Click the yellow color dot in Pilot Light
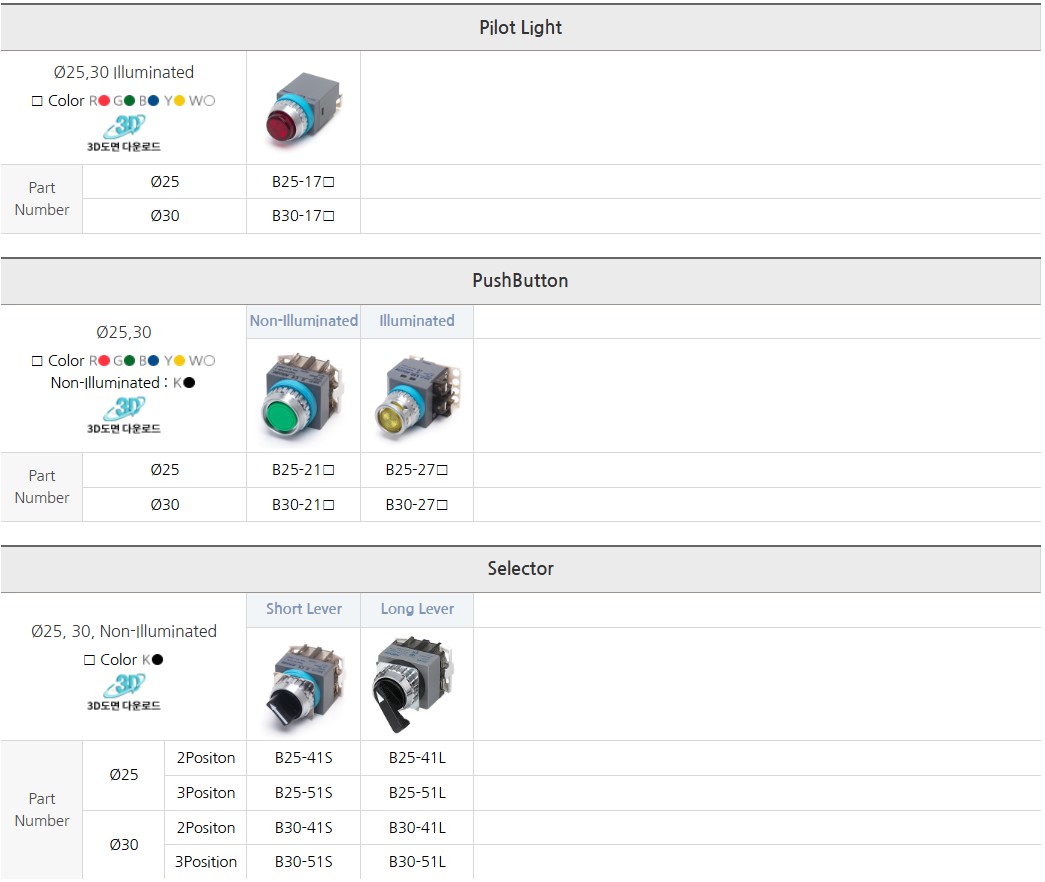Viewport: 1045px width, 882px height. click(x=179, y=101)
